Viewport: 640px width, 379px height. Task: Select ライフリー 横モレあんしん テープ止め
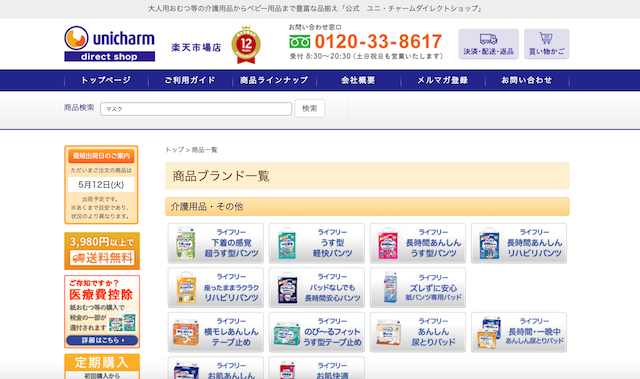[216, 332]
